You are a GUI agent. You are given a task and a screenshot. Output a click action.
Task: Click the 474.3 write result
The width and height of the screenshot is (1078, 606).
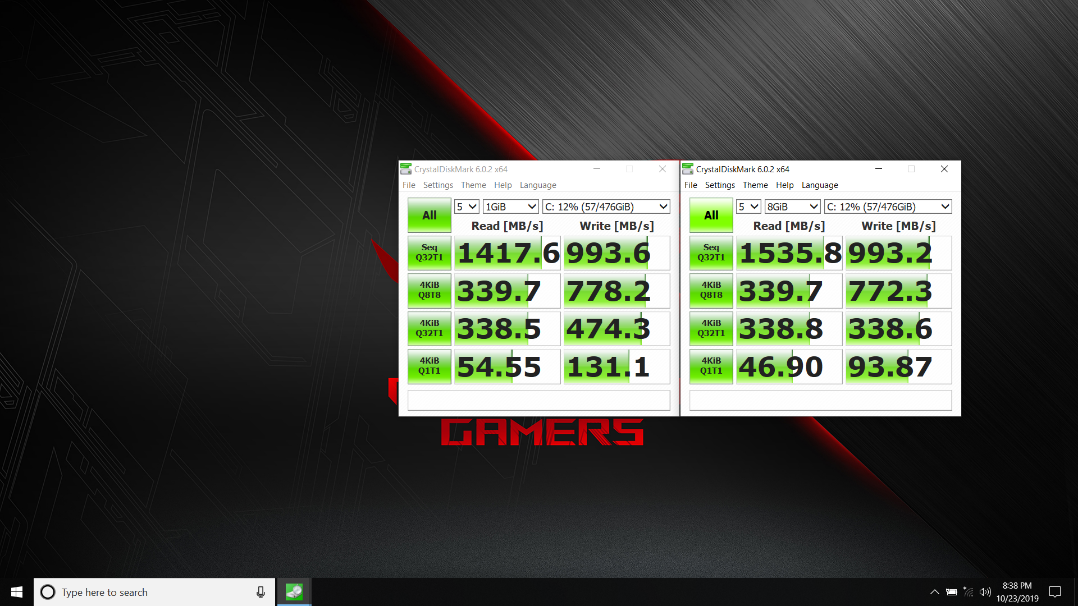pyautogui.click(x=617, y=328)
